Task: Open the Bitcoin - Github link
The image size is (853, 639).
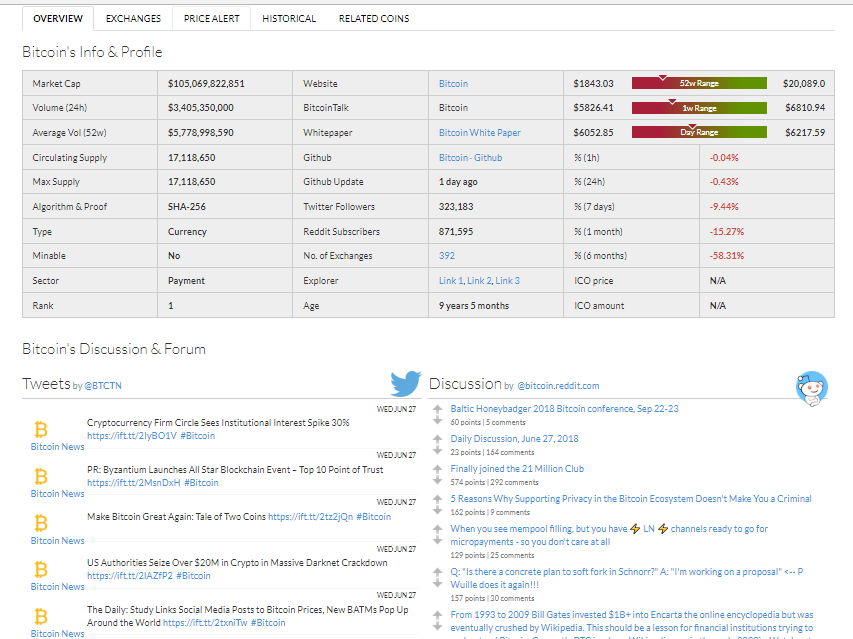Action: pyautogui.click(x=471, y=158)
